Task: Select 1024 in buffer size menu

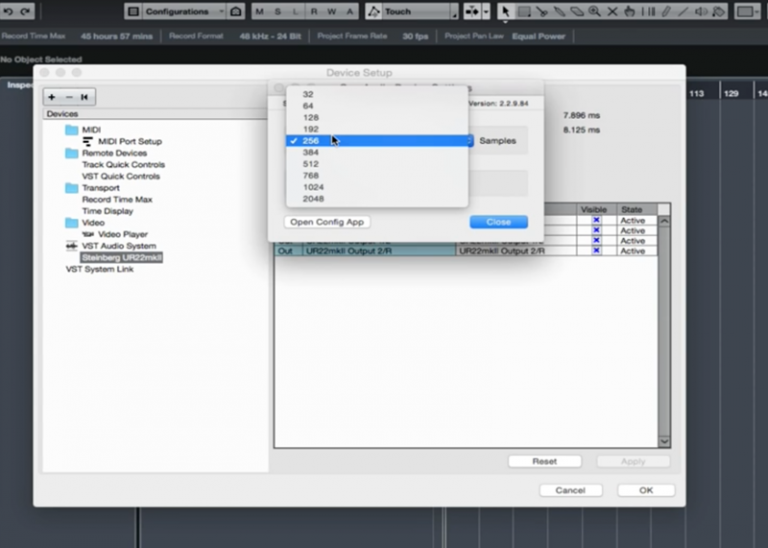Action: coord(313,187)
